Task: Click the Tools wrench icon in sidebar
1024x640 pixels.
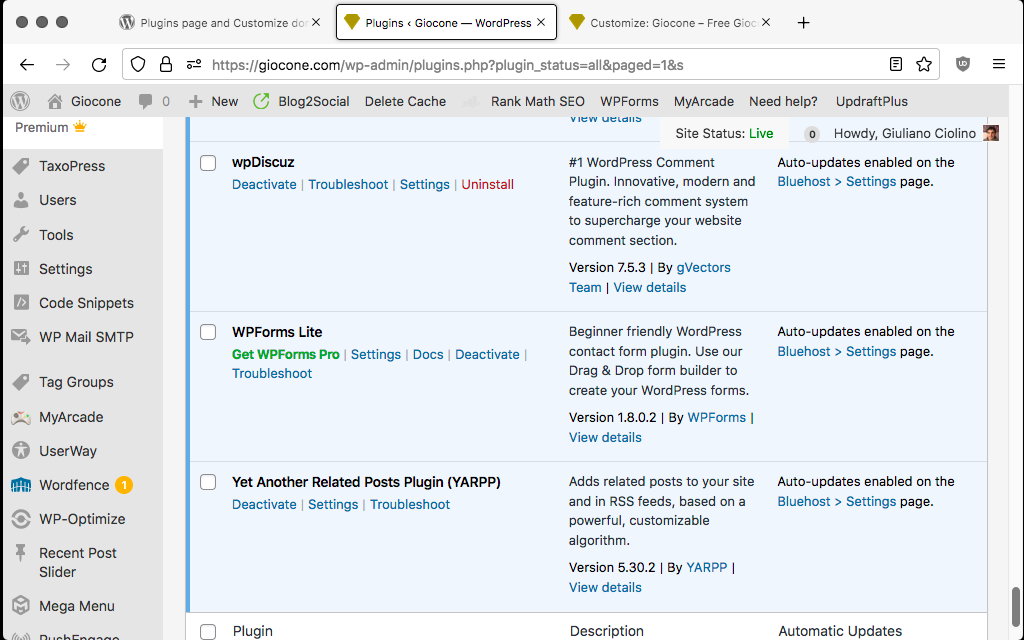Action: (21, 234)
